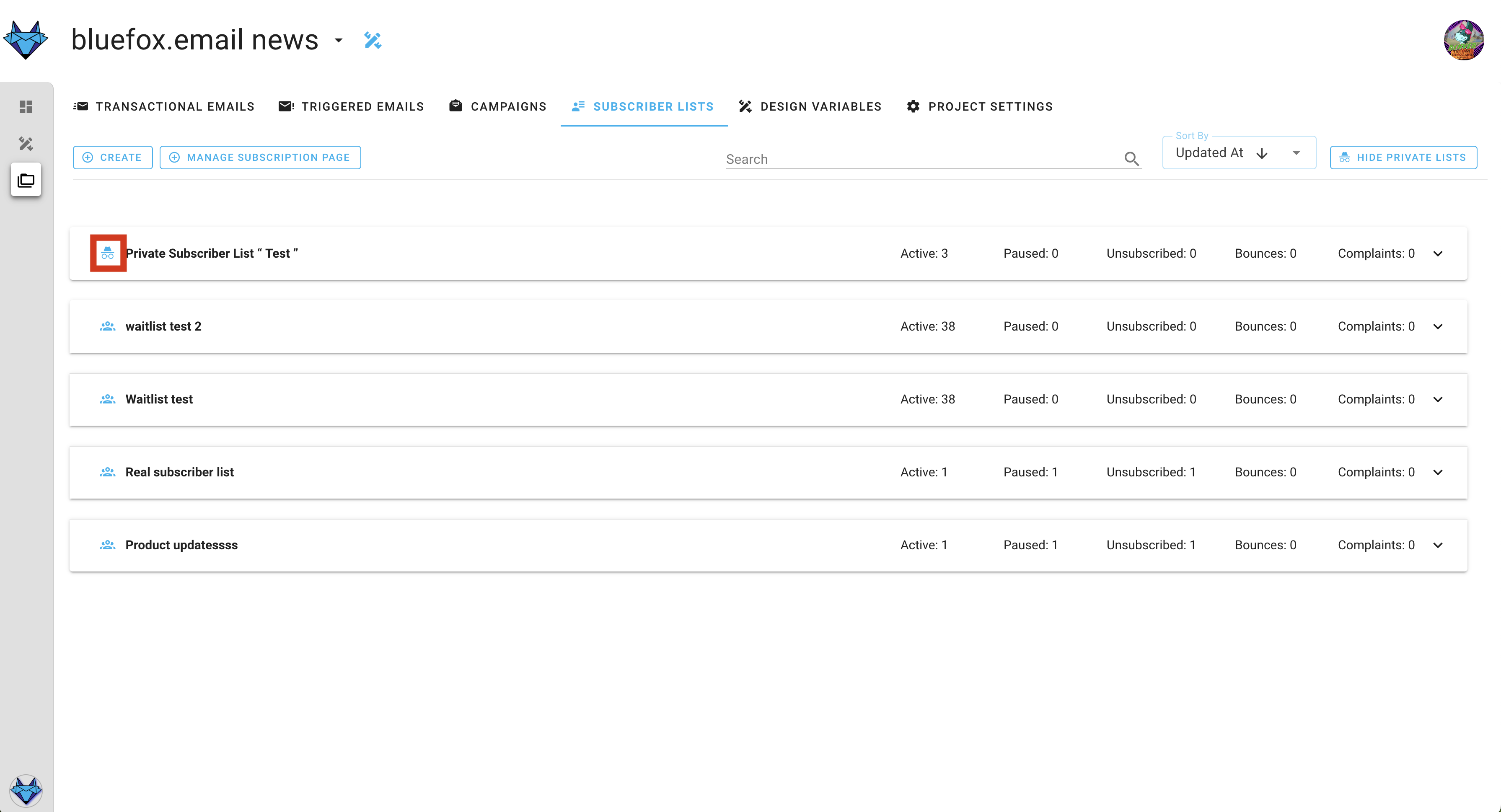Click the fox avatar at sidebar bottom
Screen dimensions: 1501x812
point(26,791)
